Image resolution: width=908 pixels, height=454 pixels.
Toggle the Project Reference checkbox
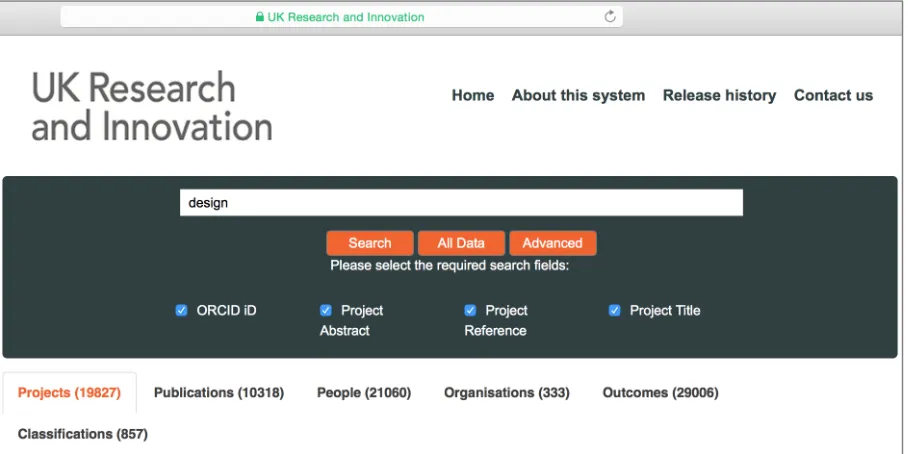pos(470,310)
